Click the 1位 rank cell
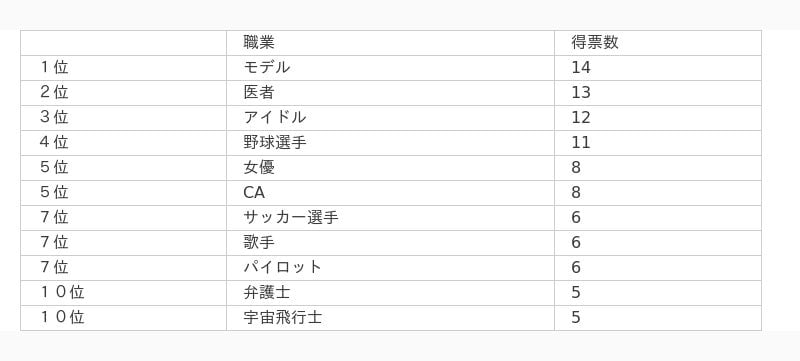 123,68
